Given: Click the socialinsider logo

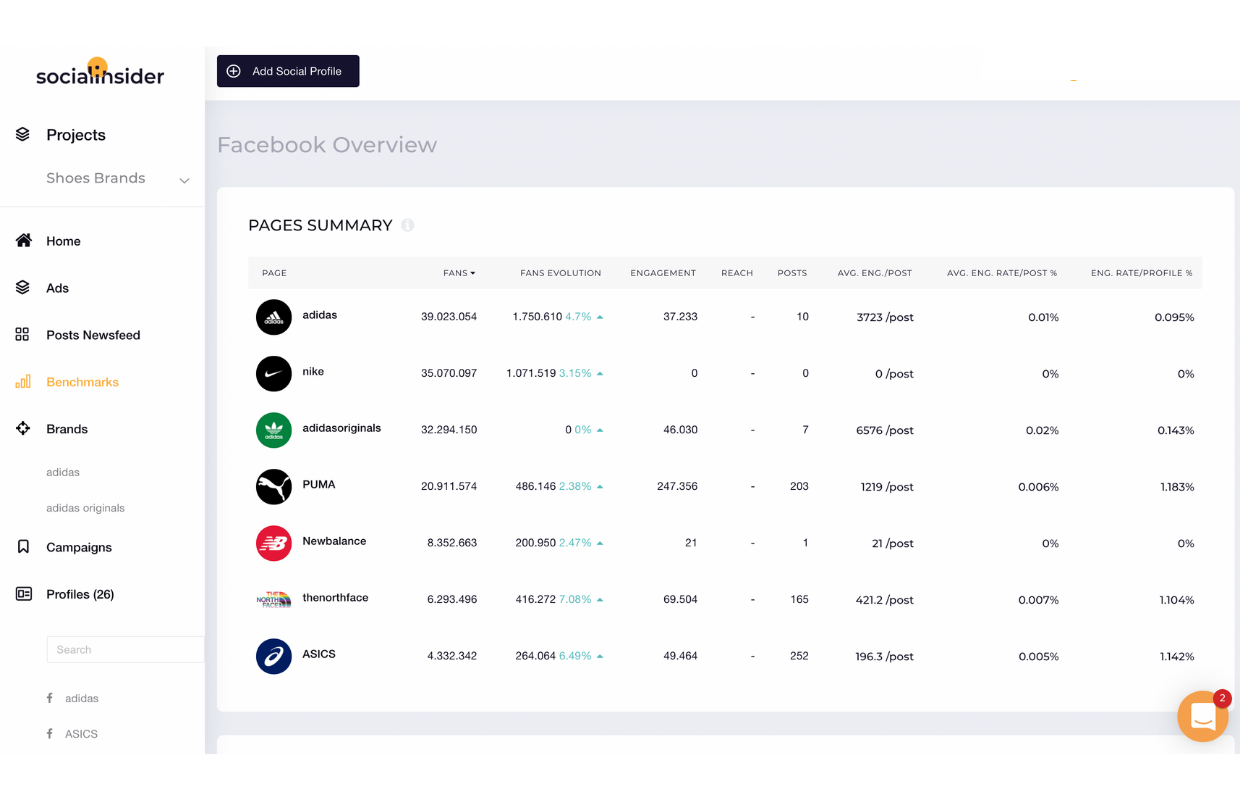Looking at the screenshot, I should click(100, 72).
